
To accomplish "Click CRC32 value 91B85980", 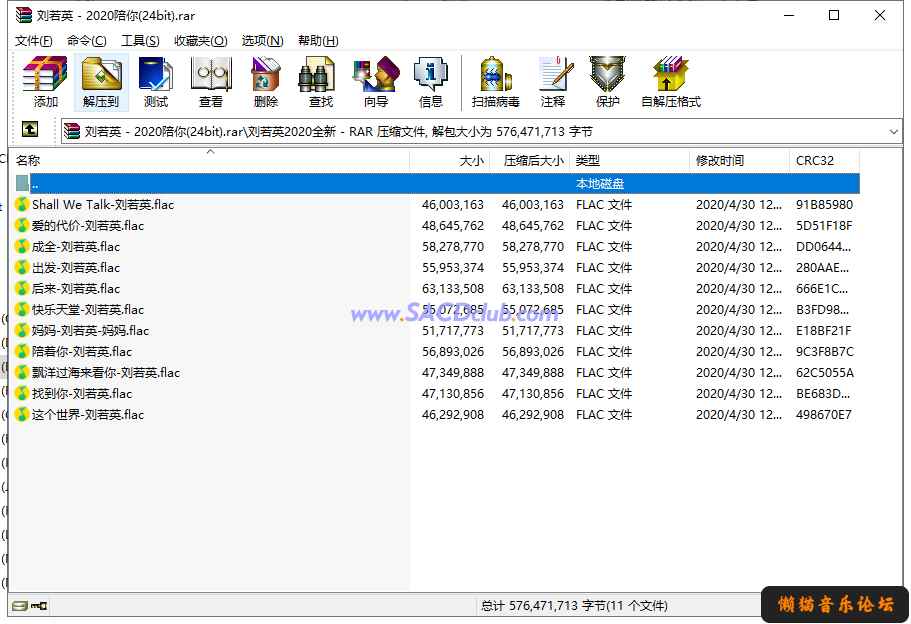I will (x=824, y=205).
